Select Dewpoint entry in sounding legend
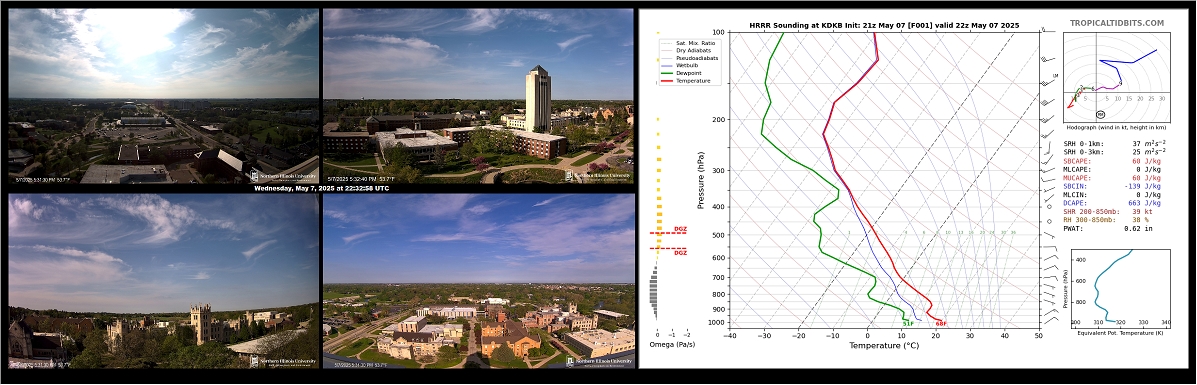This screenshot has width=1197, height=385. [x=682, y=73]
